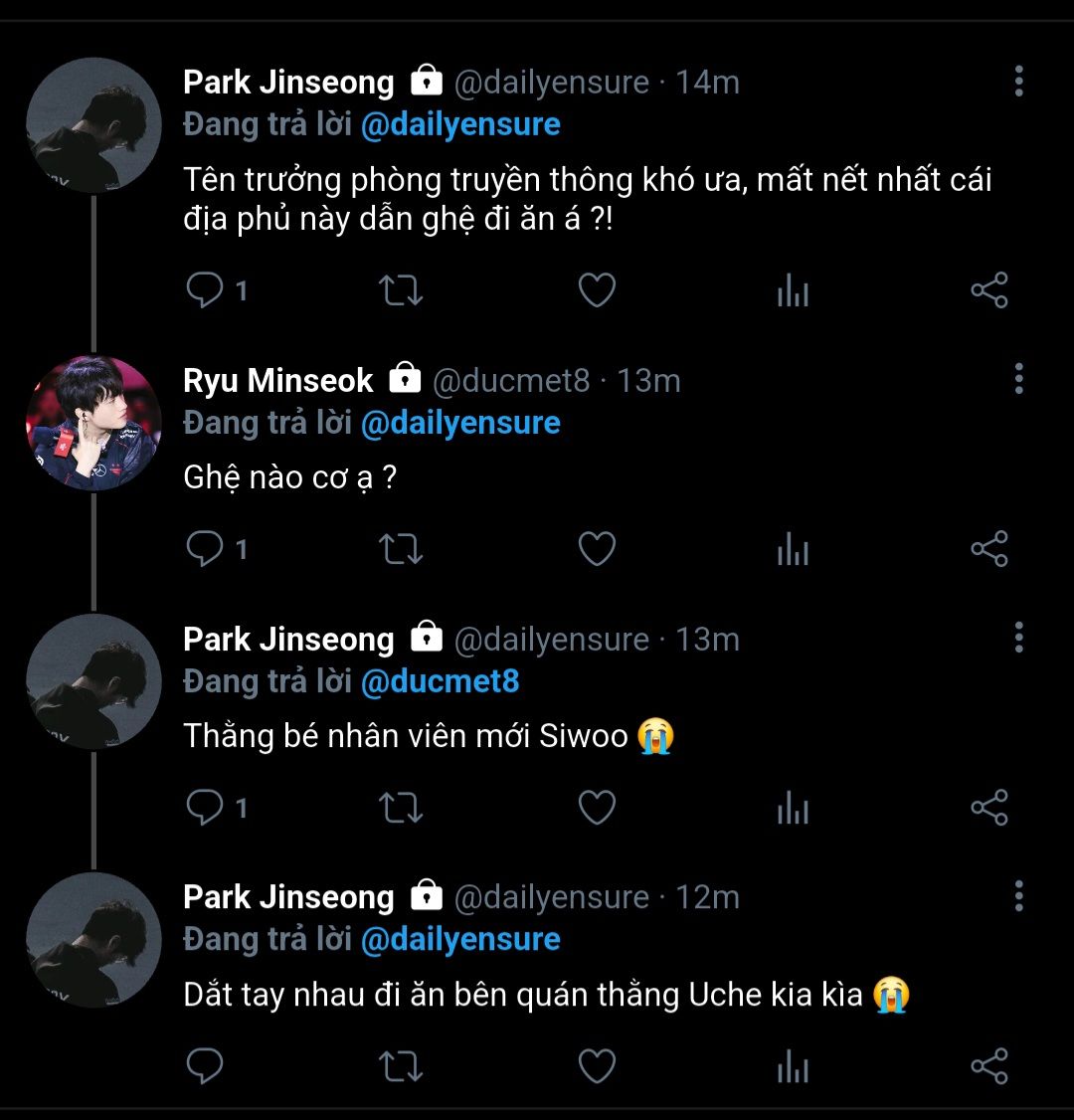
Task: Share Ryu Minseok's tweet
Action: tap(988, 549)
